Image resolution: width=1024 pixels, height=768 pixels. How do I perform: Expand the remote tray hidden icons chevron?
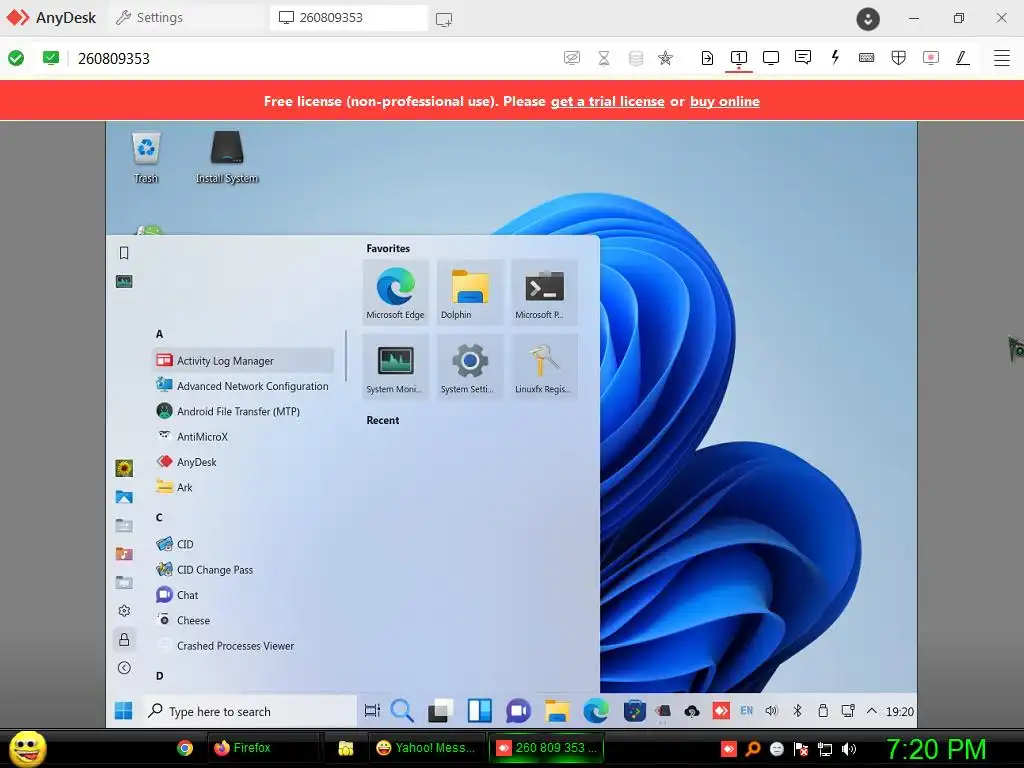(872, 711)
